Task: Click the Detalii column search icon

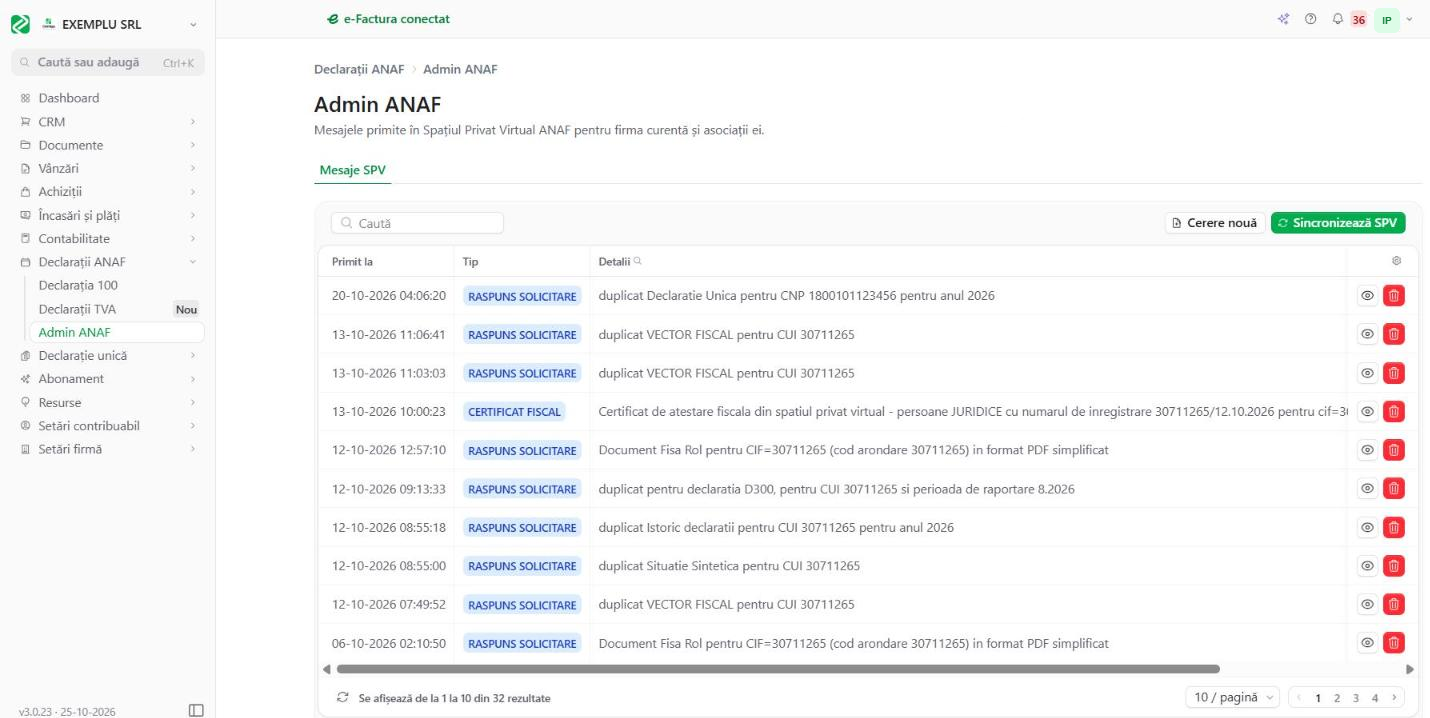Action: (637, 261)
